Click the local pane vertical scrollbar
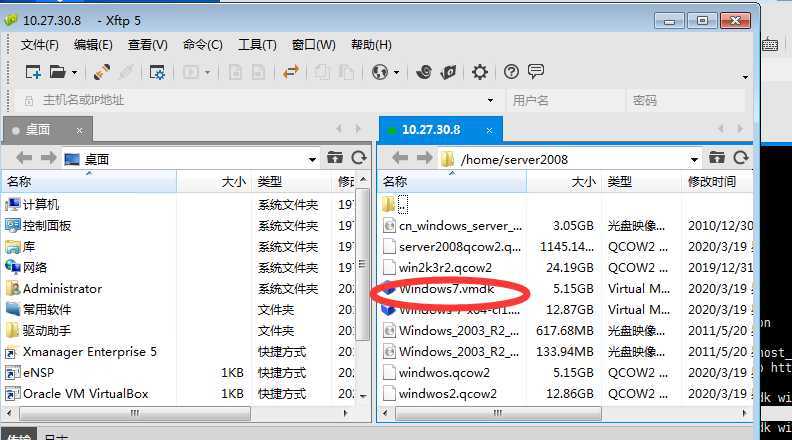Image resolution: width=792 pixels, height=440 pixels. (x=362, y=264)
